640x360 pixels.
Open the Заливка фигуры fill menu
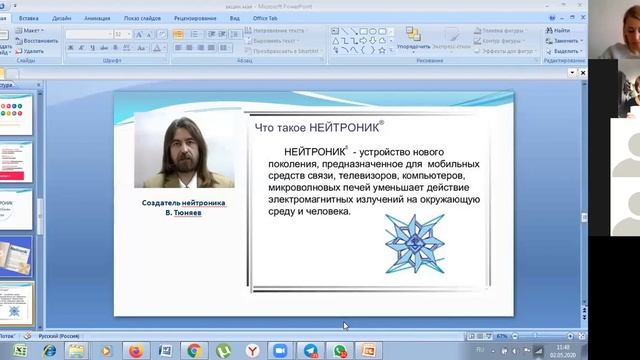coord(500,31)
